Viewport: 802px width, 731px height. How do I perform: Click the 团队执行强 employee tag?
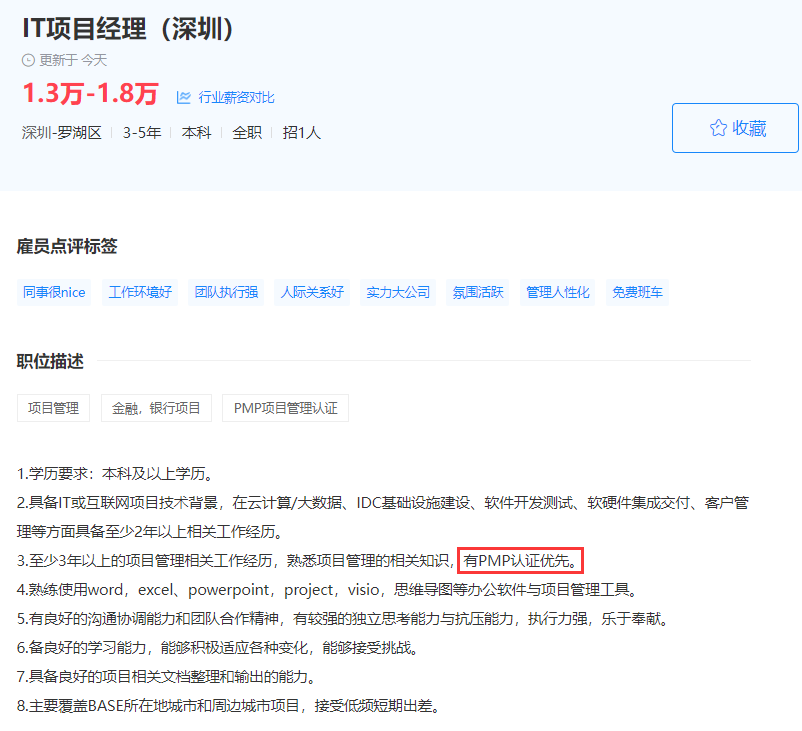[226, 292]
